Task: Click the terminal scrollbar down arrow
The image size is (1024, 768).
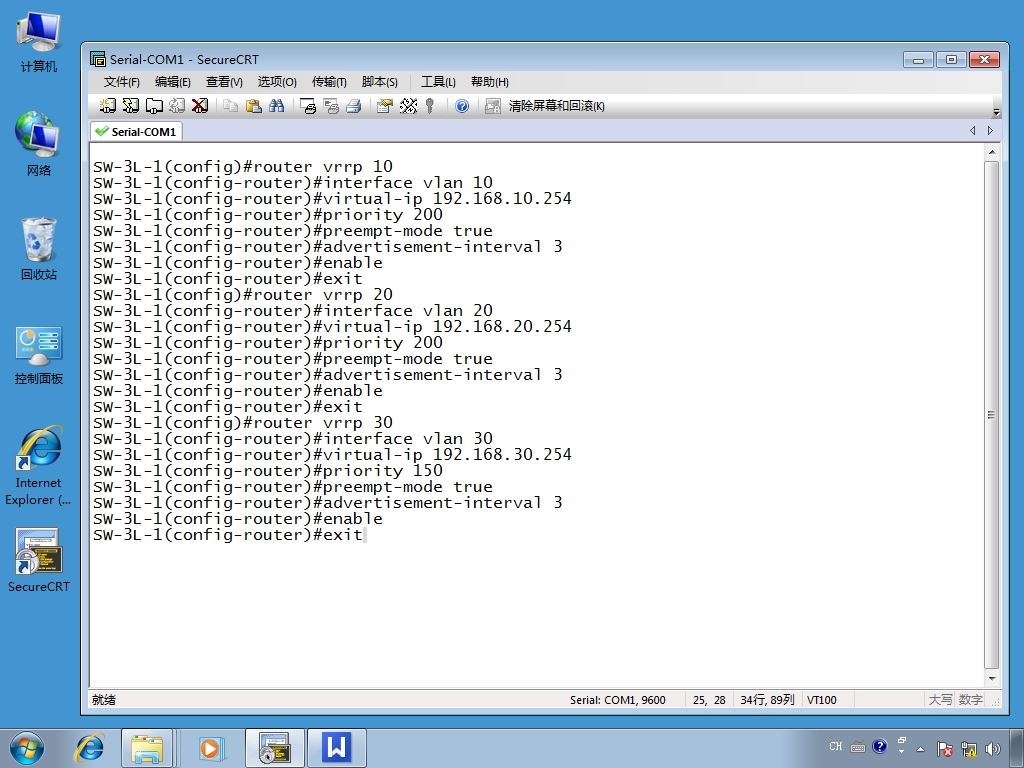Action: point(991,679)
